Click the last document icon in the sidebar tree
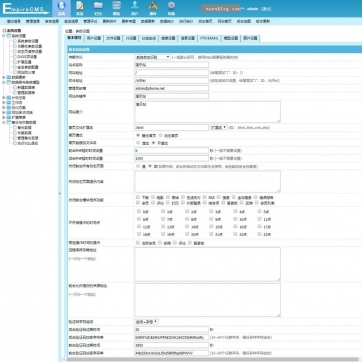 15,143
